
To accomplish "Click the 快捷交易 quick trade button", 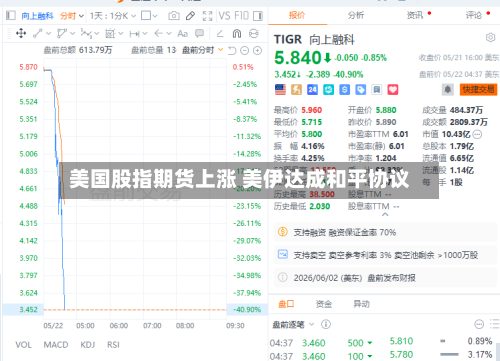I will tap(478, 89).
